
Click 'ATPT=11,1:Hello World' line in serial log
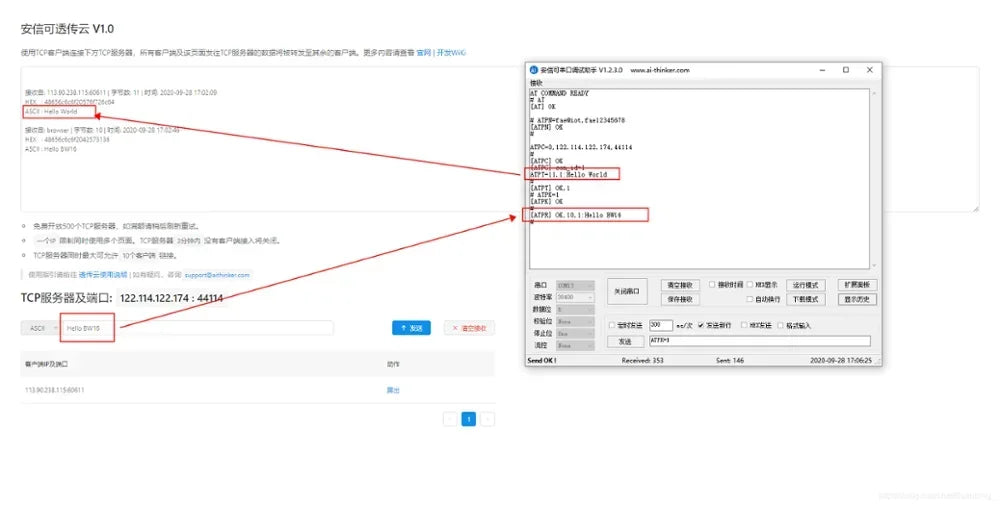[x=569, y=175]
